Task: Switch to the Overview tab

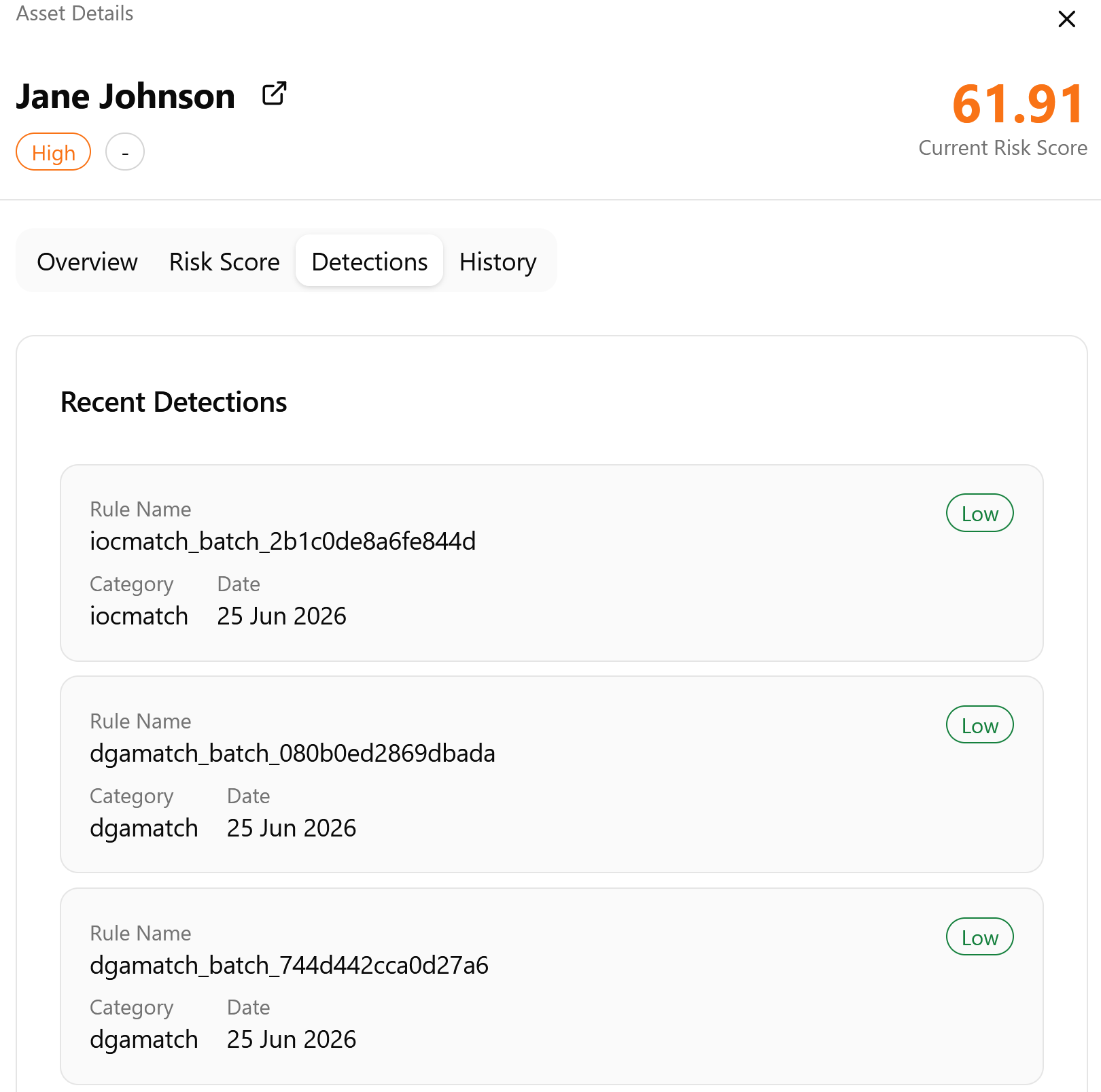Action: 88,262
